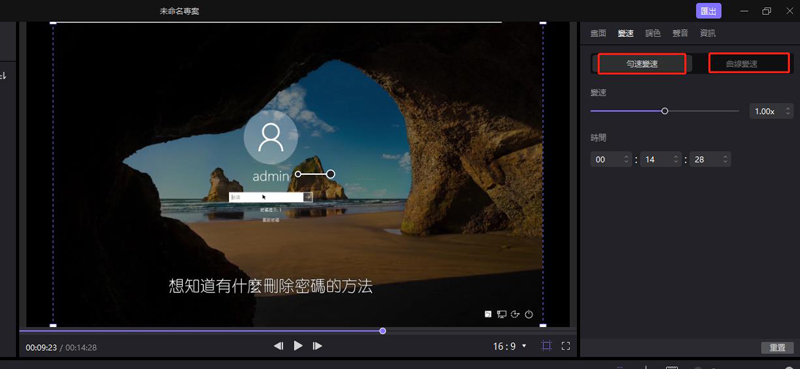The image size is (800, 369).
Task: Click the top-right crop frame handle
Action: pos(543,22)
